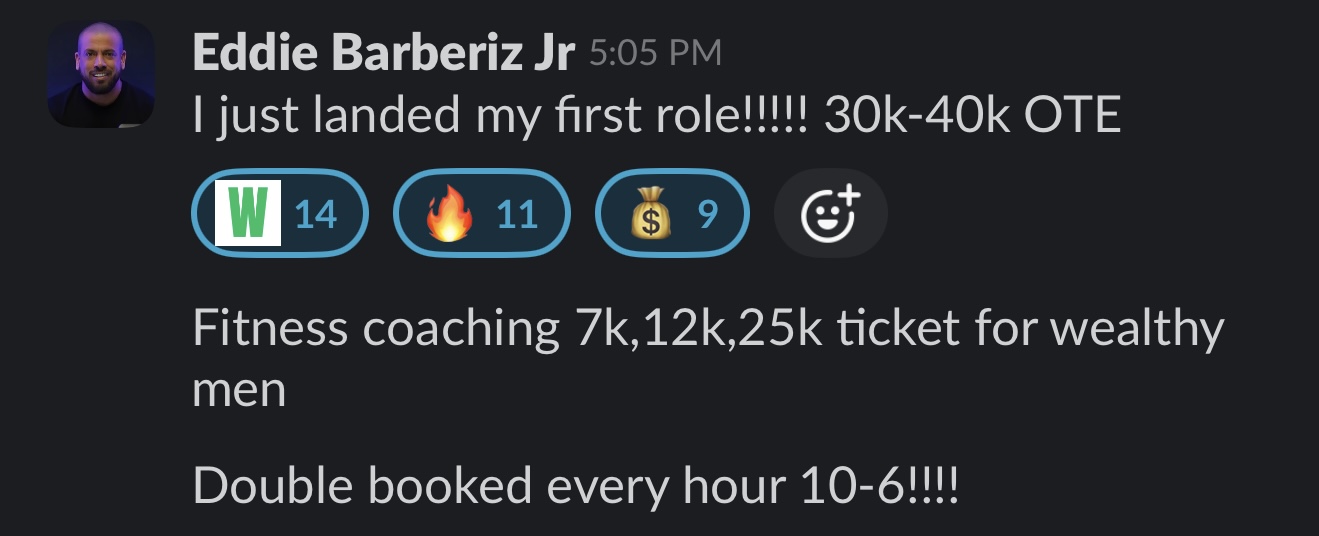Click the count 9 beside the money bag

tap(708, 214)
